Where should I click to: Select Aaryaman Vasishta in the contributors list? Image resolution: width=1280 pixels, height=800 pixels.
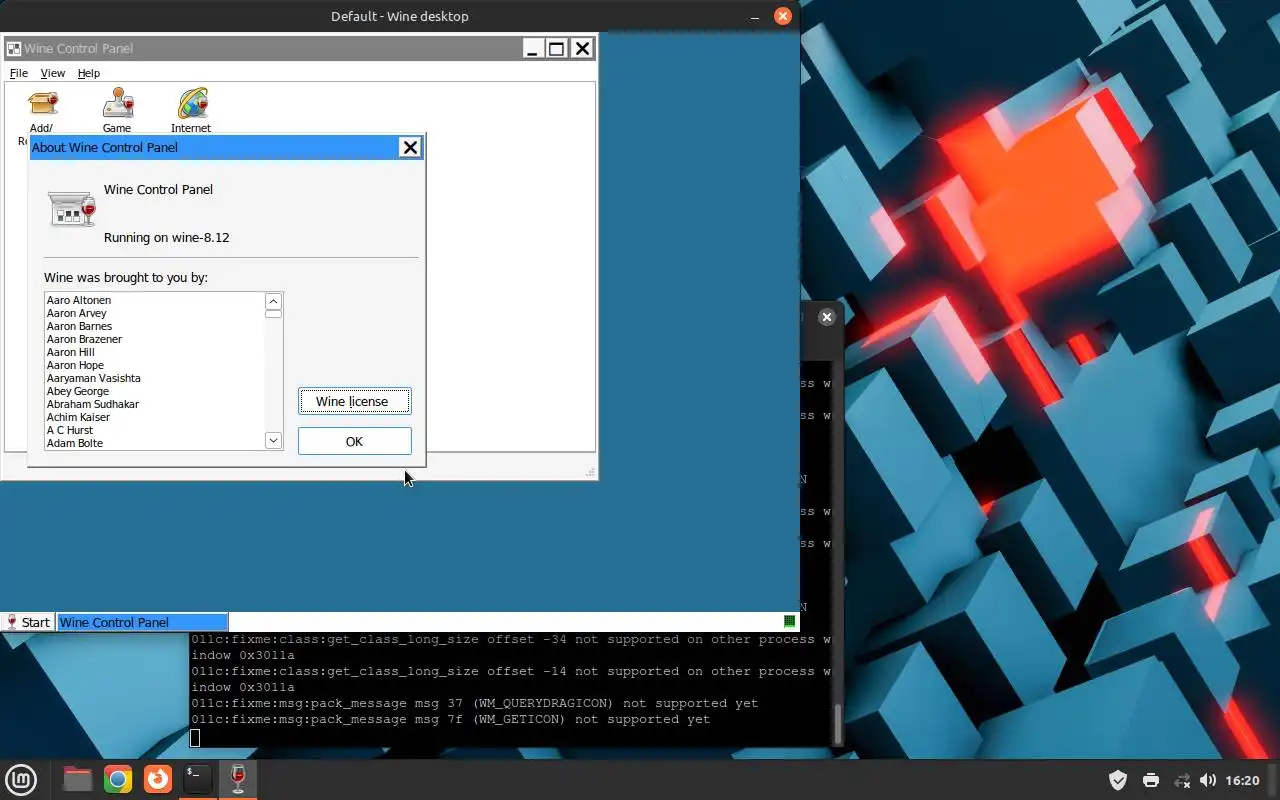[x=93, y=378]
